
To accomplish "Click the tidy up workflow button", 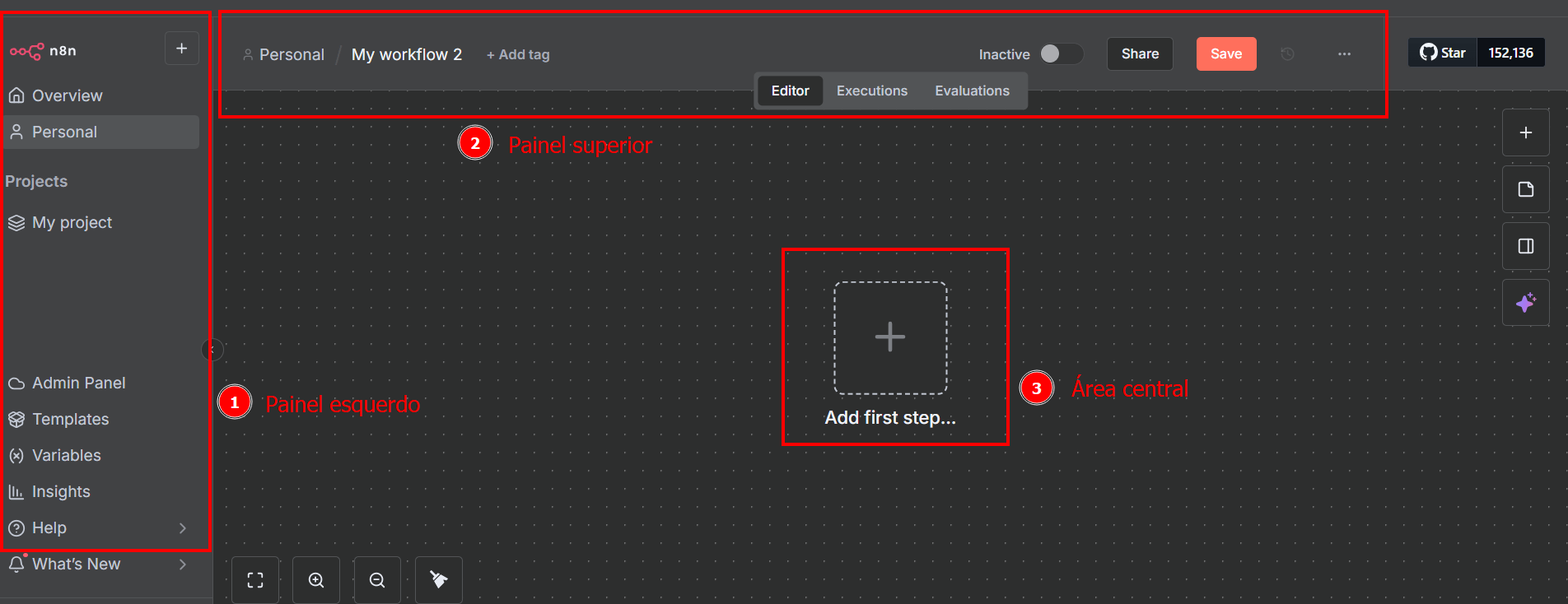I will [x=439, y=580].
